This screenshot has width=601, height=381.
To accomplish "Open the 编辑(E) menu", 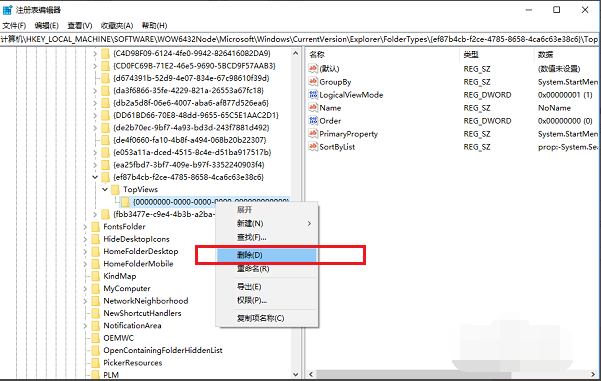I will [46, 26].
